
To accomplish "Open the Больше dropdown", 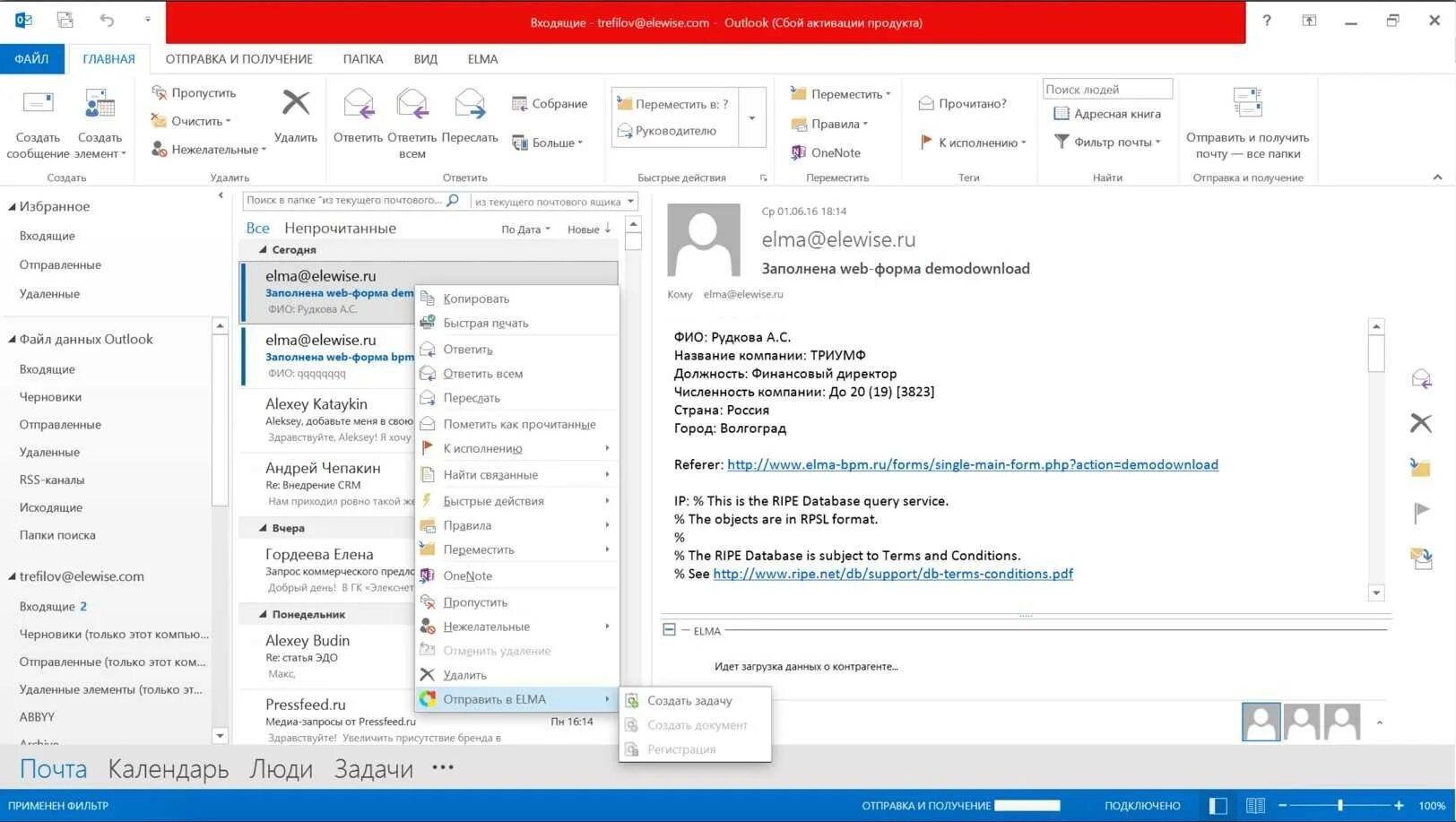I will (x=547, y=143).
